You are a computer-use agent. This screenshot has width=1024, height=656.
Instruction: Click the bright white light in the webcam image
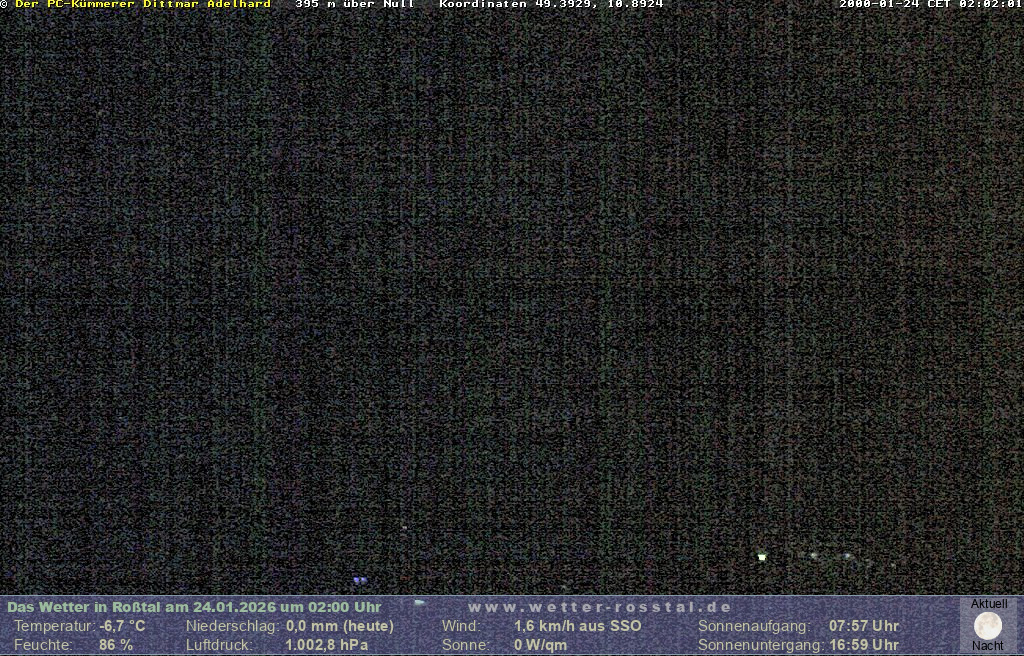point(762,556)
